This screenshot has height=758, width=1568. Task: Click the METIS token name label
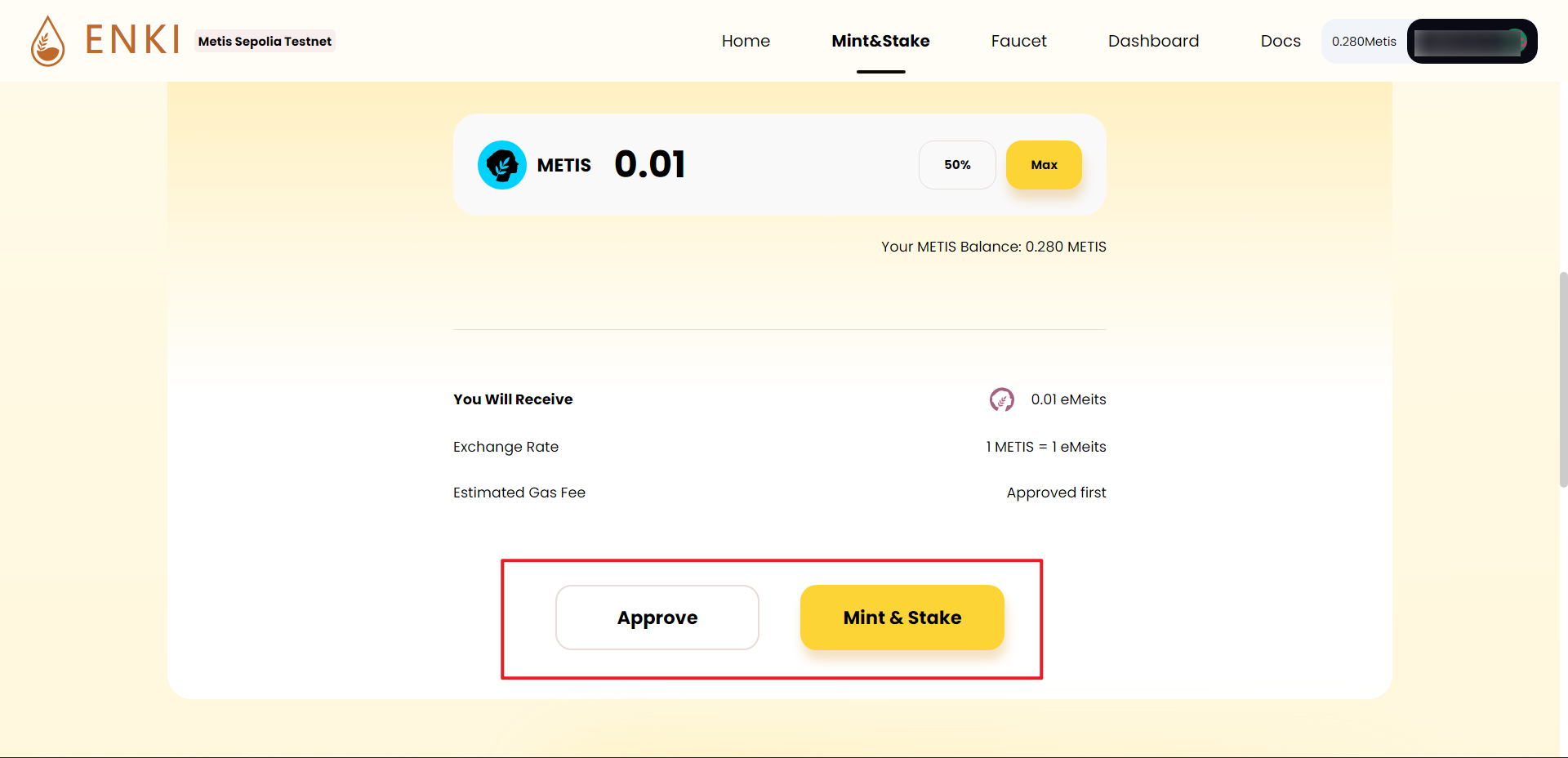coord(563,165)
